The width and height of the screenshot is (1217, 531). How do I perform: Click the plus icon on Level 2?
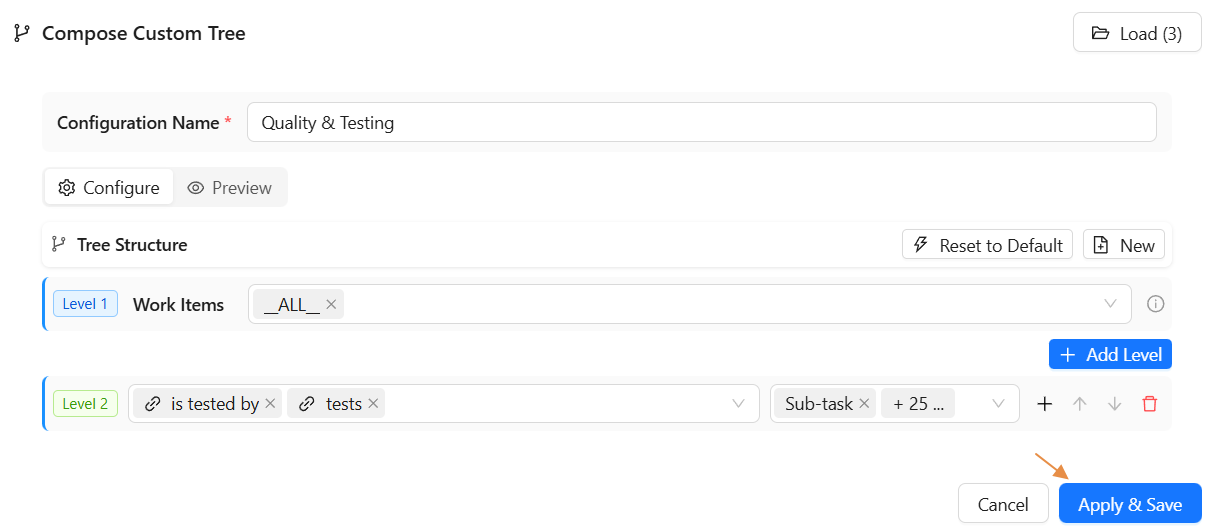[x=1045, y=404]
